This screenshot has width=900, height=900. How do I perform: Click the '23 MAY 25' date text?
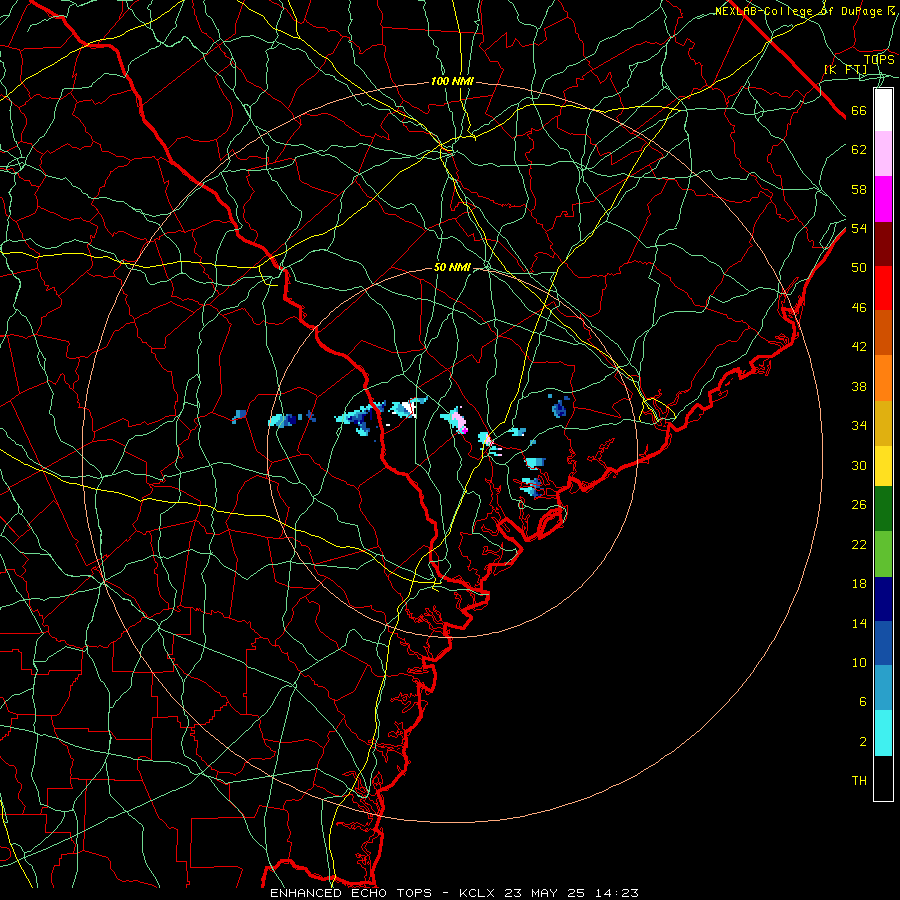point(545,893)
